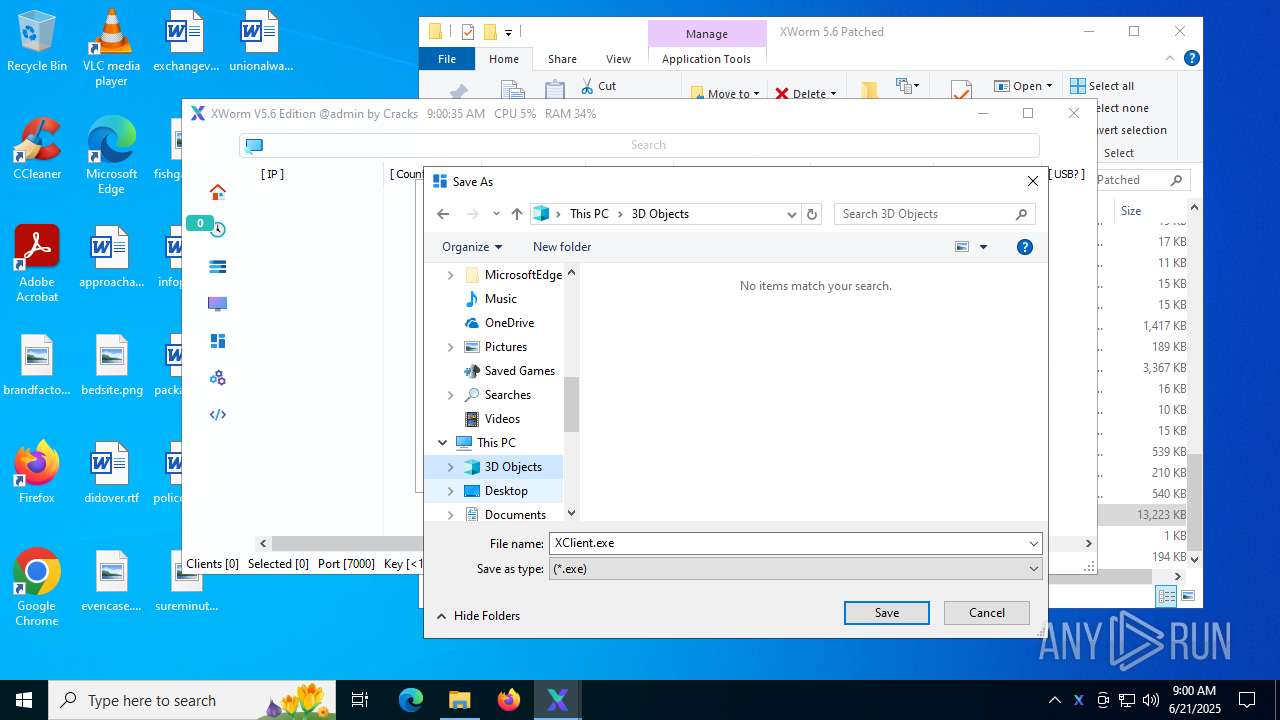The width and height of the screenshot is (1280, 720).
Task: Select Music in the folder tree
Action: point(501,299)
